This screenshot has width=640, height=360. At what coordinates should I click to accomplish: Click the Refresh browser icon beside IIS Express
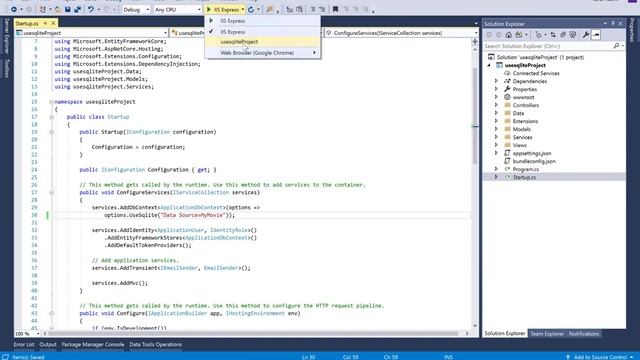click(251, 9)
